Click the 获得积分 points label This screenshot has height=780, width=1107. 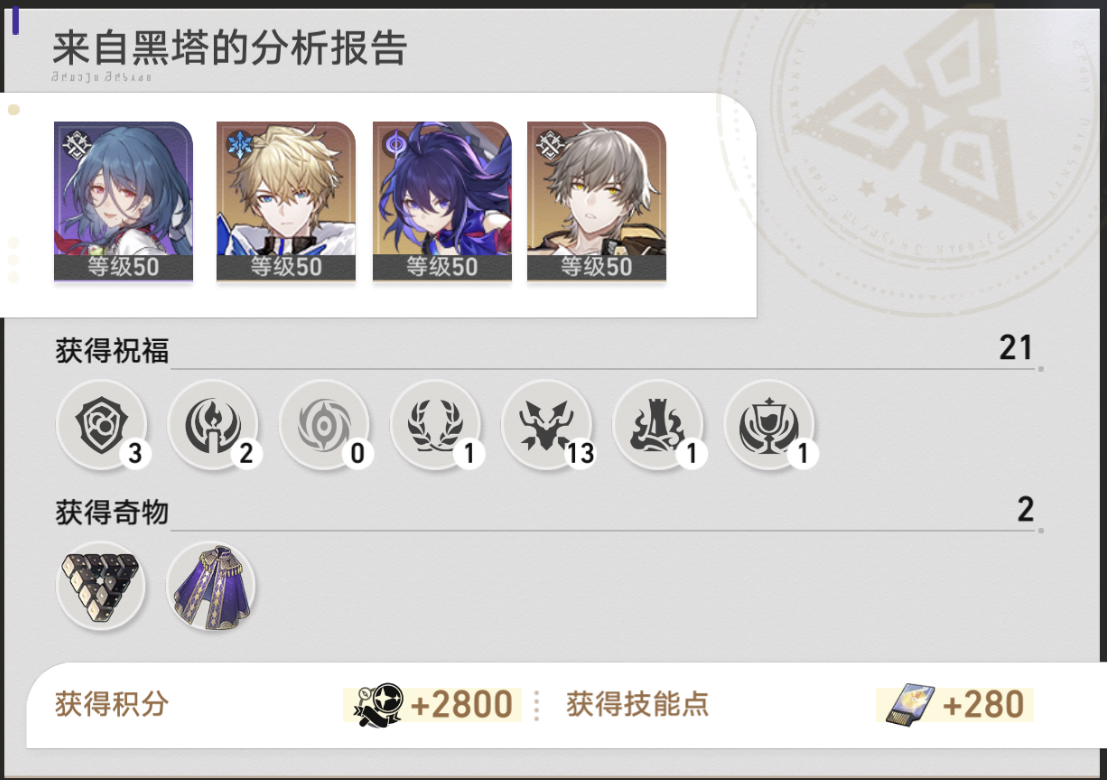pyautogui.click(x=112, y=704)
